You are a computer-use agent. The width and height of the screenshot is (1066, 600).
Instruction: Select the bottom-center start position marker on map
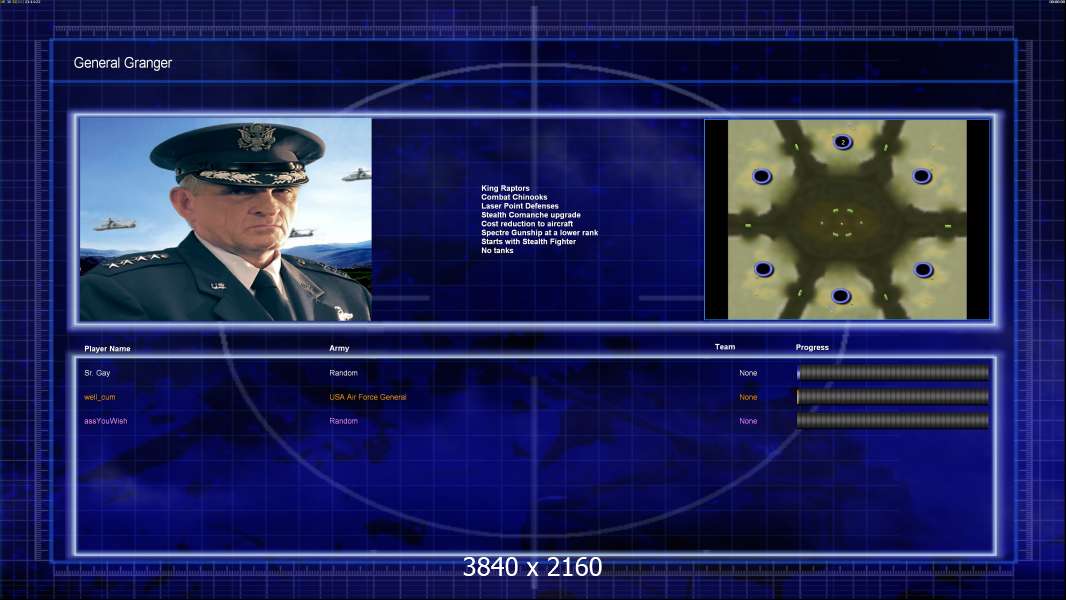click(841, 296)
